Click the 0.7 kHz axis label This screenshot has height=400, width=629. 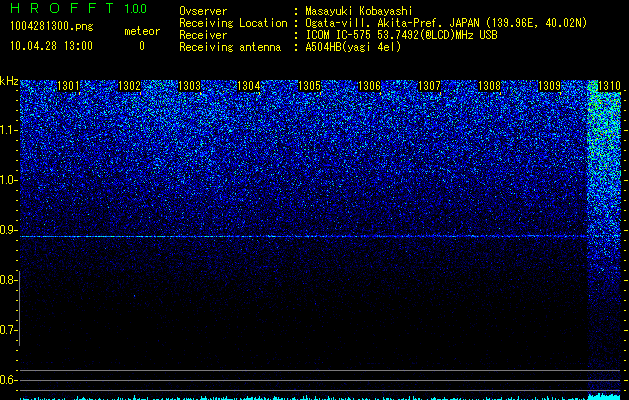(9, 330)
